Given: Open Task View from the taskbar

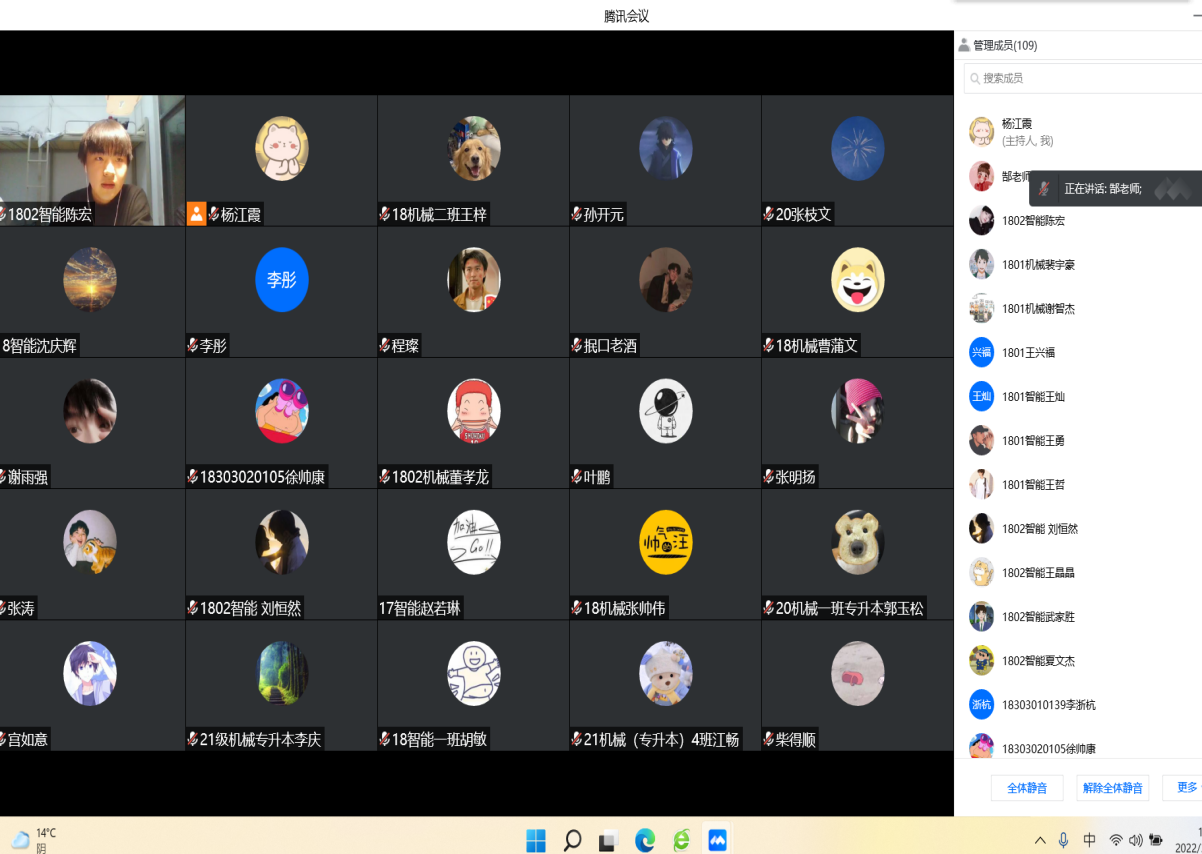Looking at the screenshot, I should (608, 840).
